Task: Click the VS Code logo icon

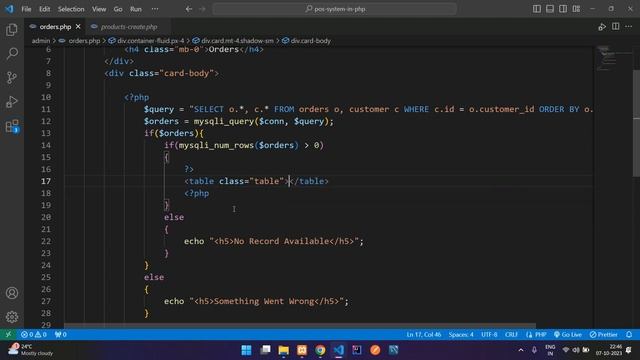Action: 9,9
